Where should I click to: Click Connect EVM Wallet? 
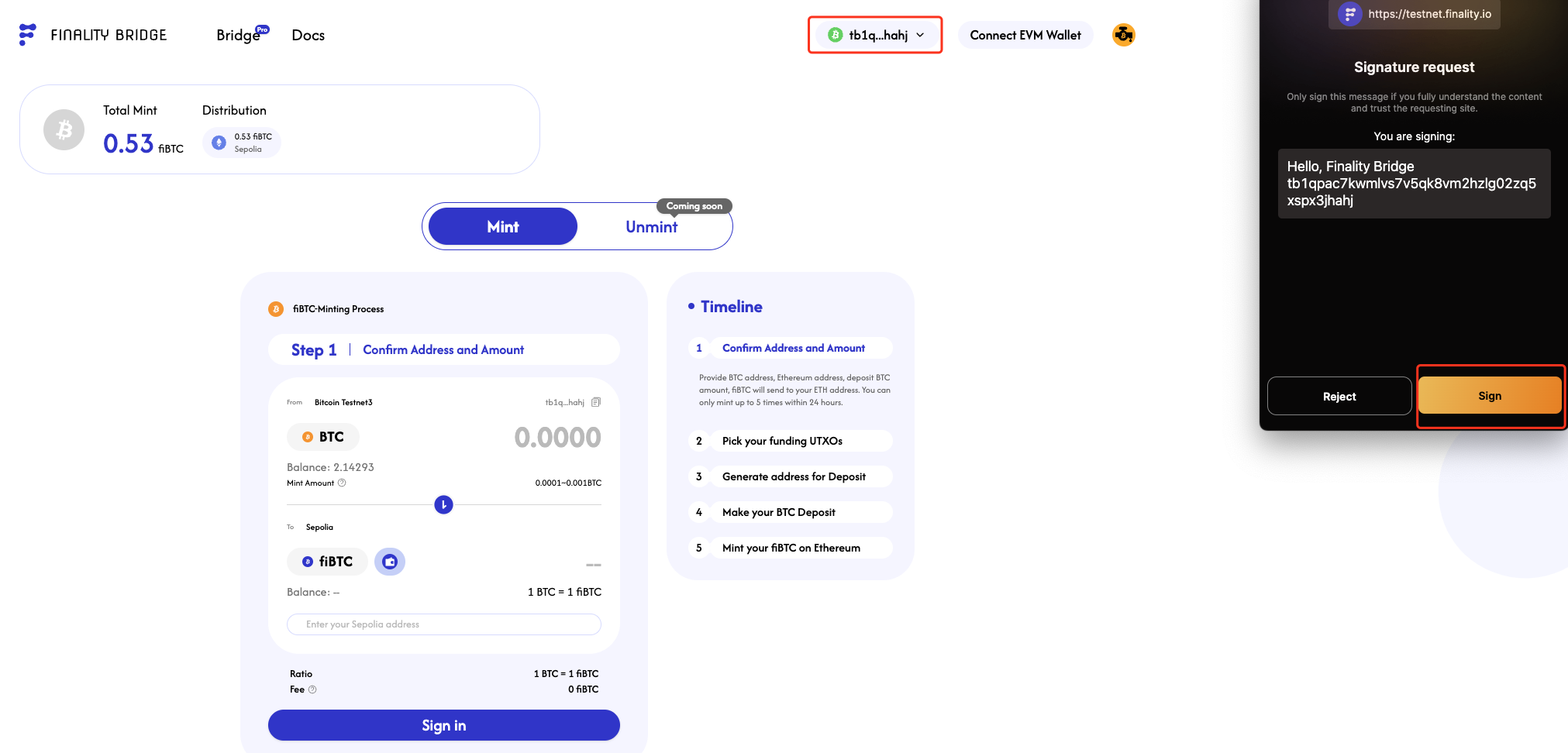pyautogui.click(x=1025, y=35)
